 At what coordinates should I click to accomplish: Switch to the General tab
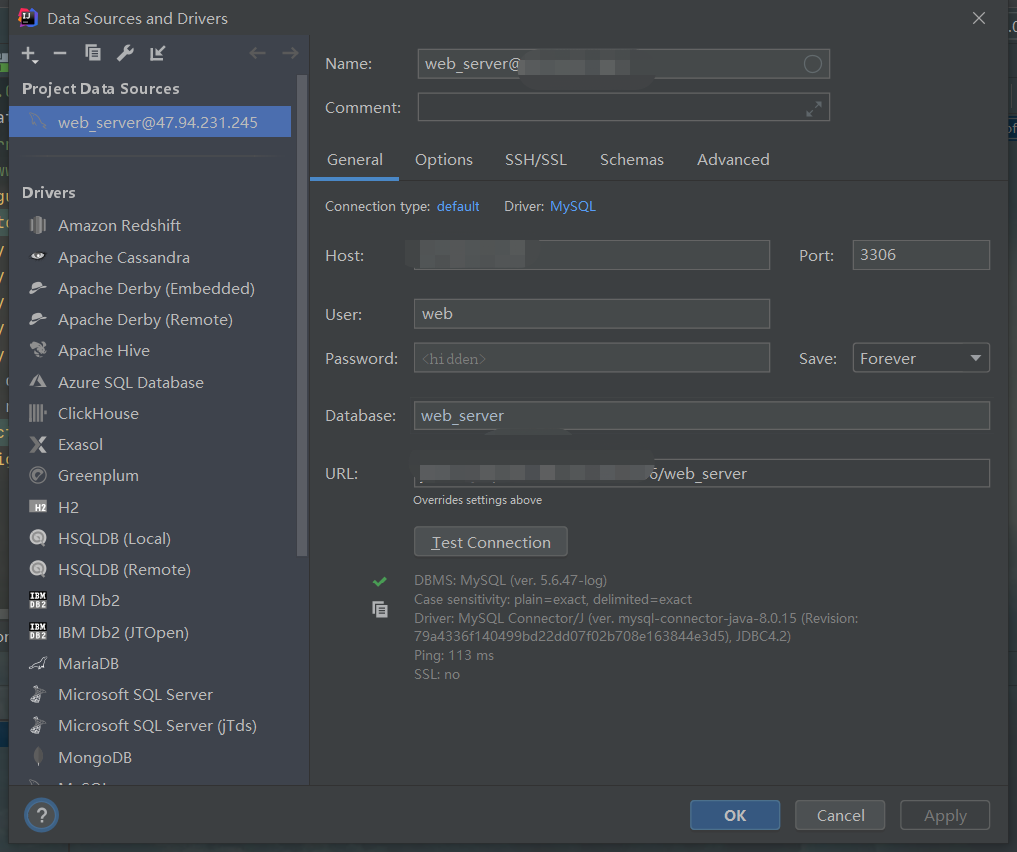coord(355,160)
